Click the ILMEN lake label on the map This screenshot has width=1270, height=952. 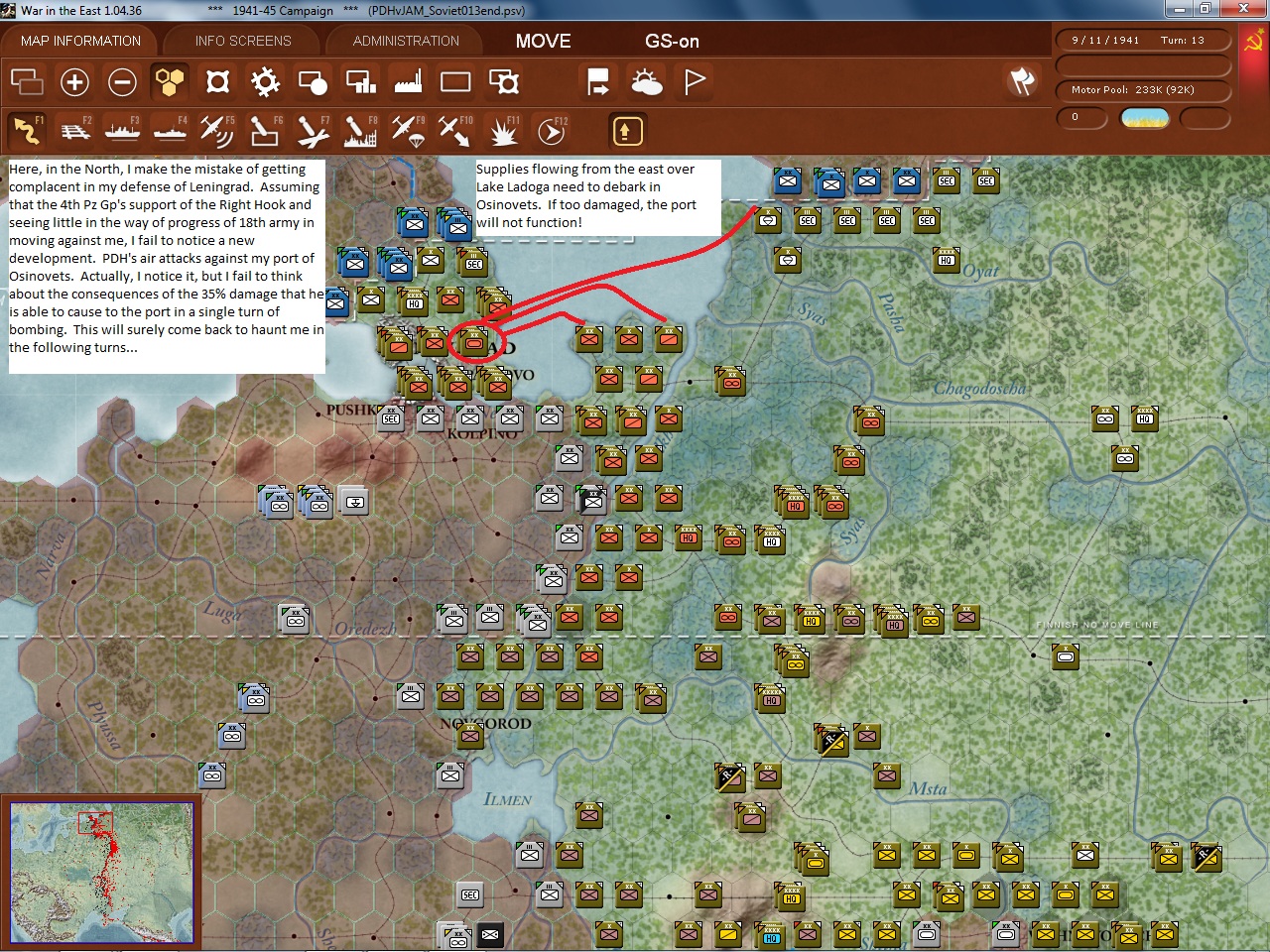(507, 799)
